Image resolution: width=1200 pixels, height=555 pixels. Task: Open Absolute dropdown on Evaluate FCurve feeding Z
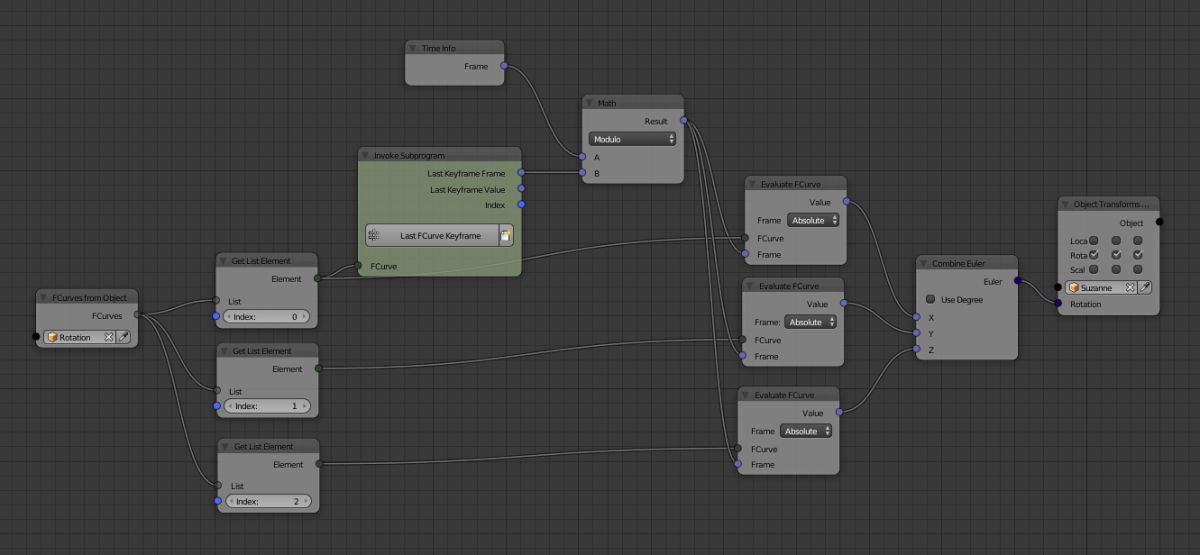(x=806, y=431)
